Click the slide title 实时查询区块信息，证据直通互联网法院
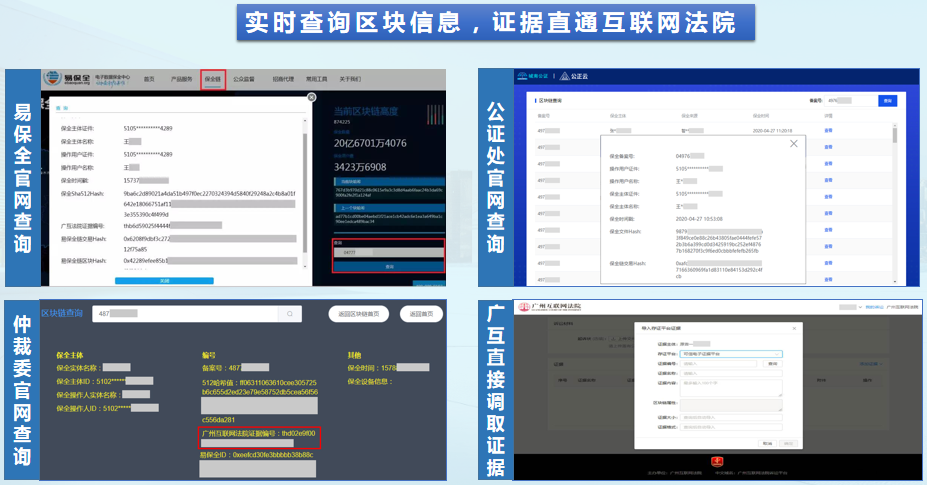 point(491,23)
